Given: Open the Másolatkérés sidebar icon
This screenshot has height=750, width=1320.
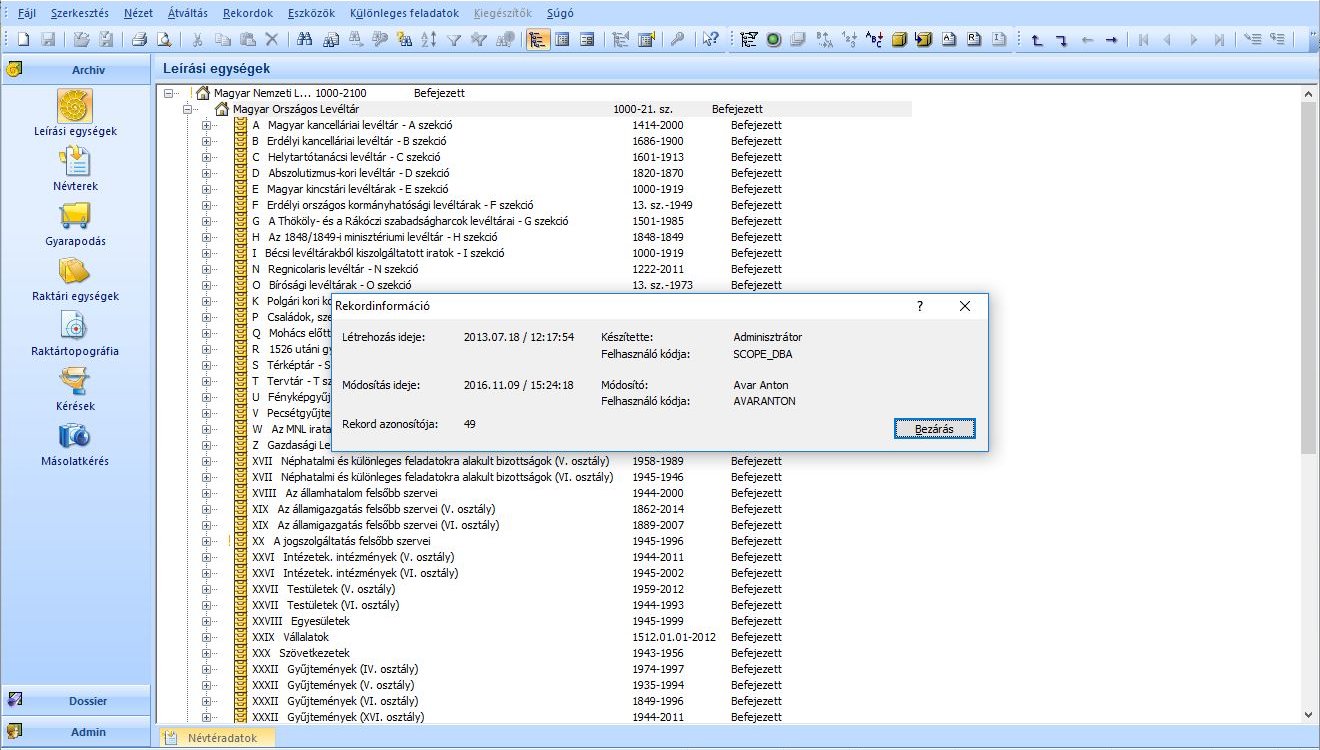Looking at the screenshot, I should pos(75,437).
